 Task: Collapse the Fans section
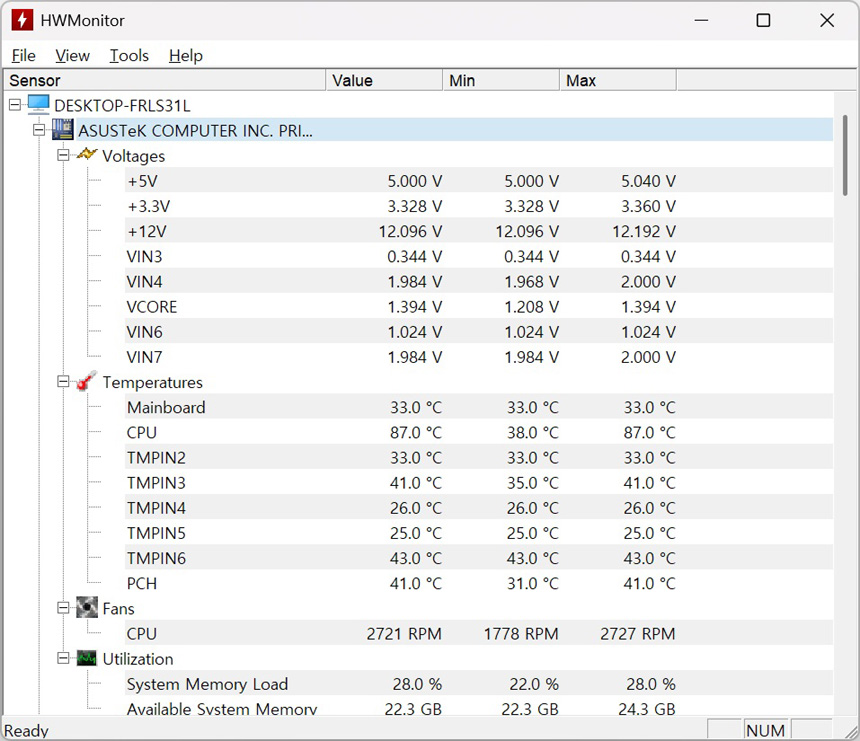coord(63,608)
